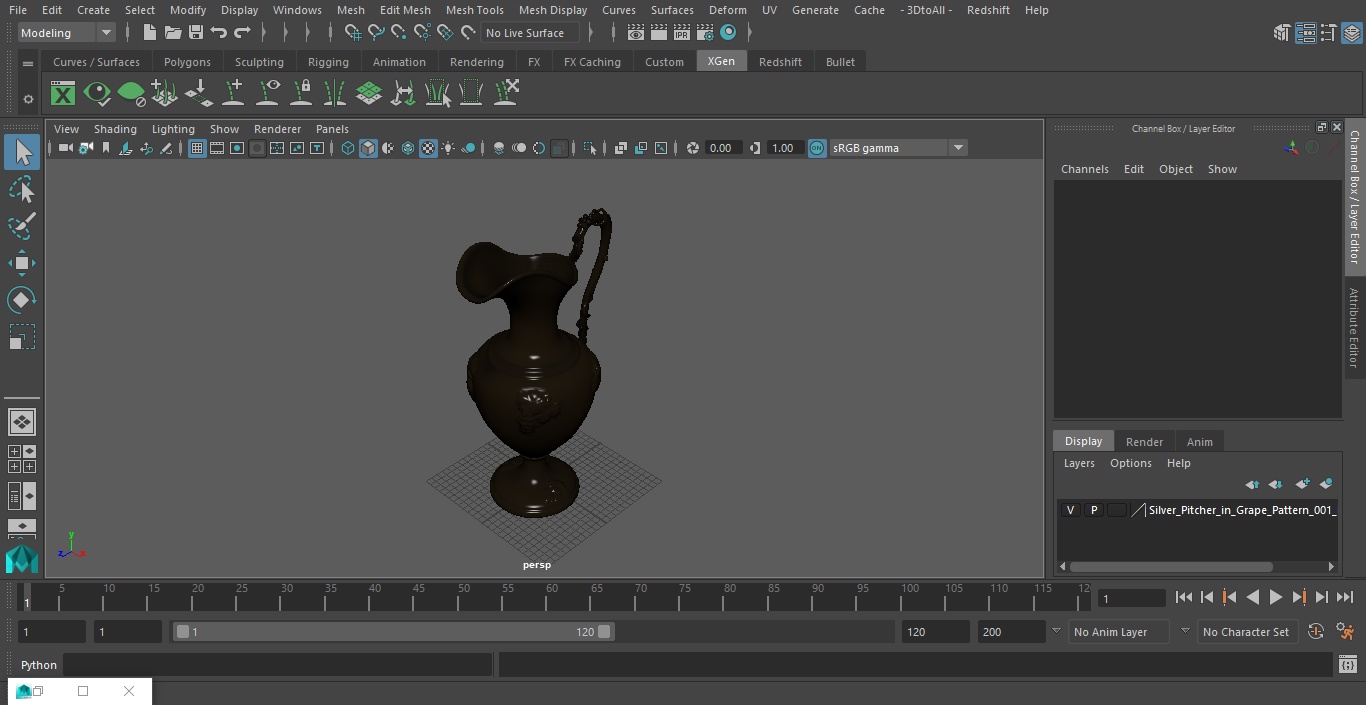Click the open scene folder icon
The height and width of the screenshot is (705, 1366).
(x=173, y=33)
